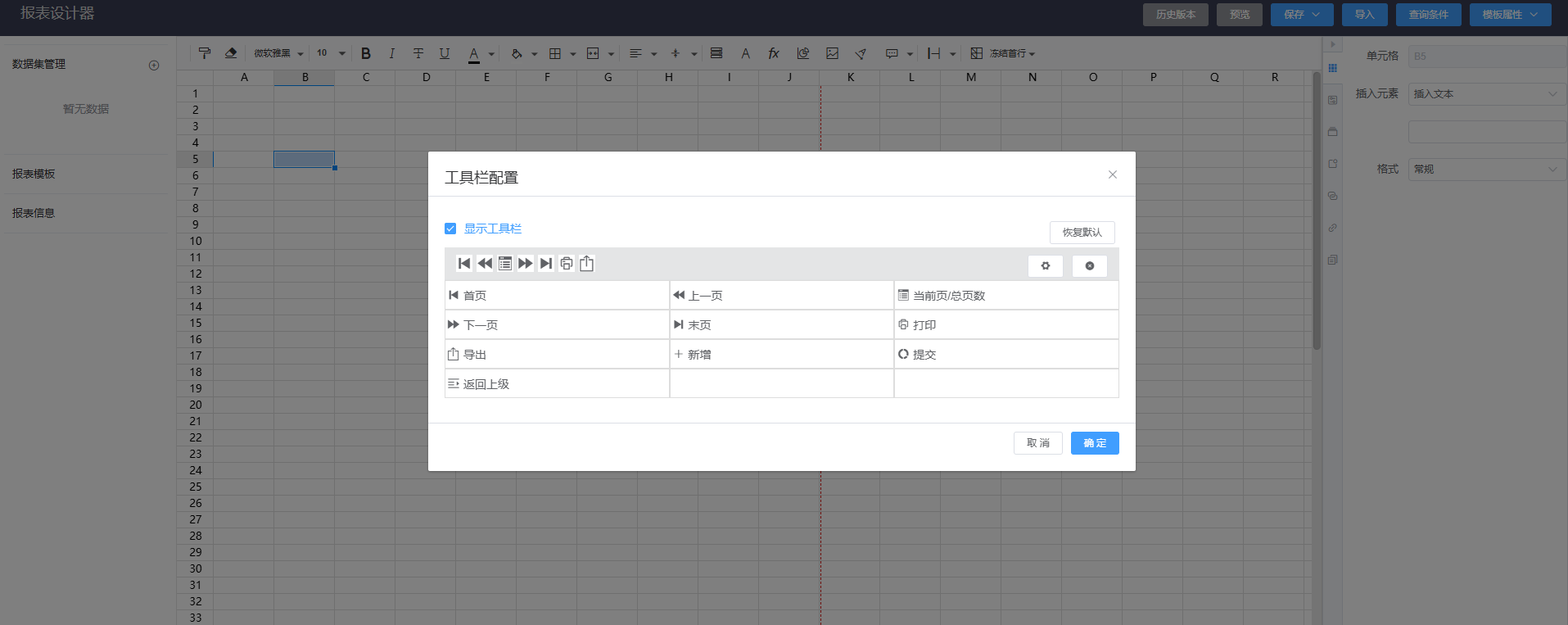Select the 提交 toolbar option
The width and height of the screenshot is (1568, 625).
tap(1006, 354)
